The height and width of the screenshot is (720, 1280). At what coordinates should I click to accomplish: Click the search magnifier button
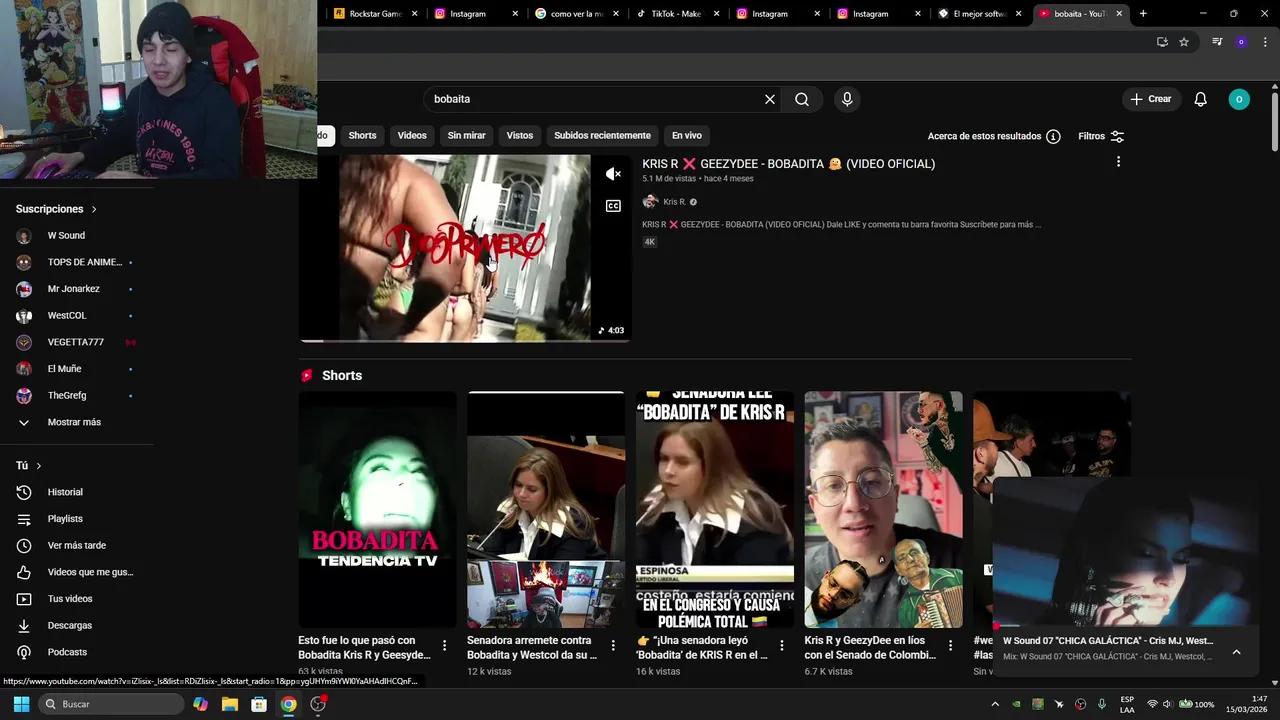pyautogui.click(x=802, y=99)
